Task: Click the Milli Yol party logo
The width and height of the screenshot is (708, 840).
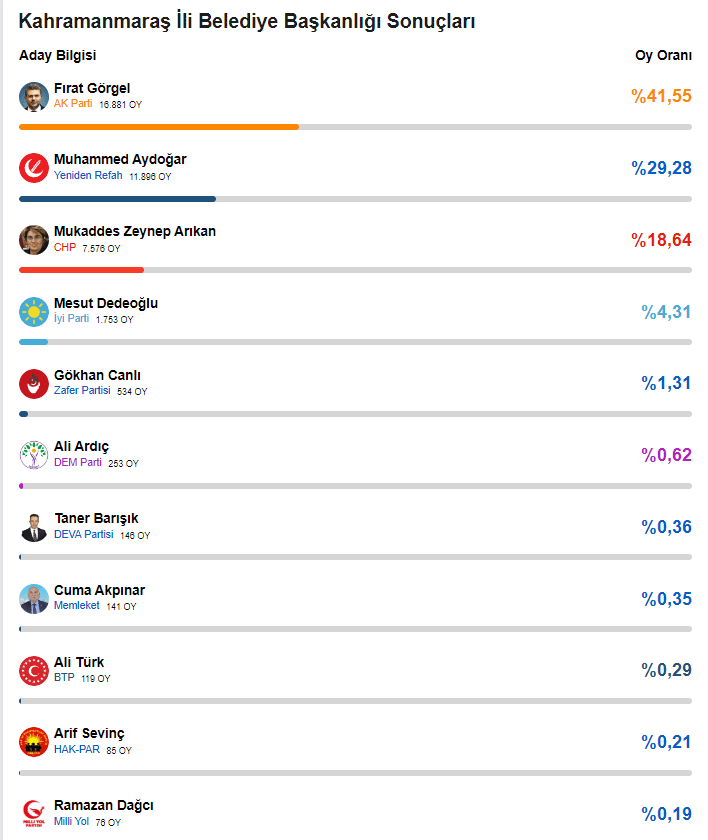Action: [34, 813]
